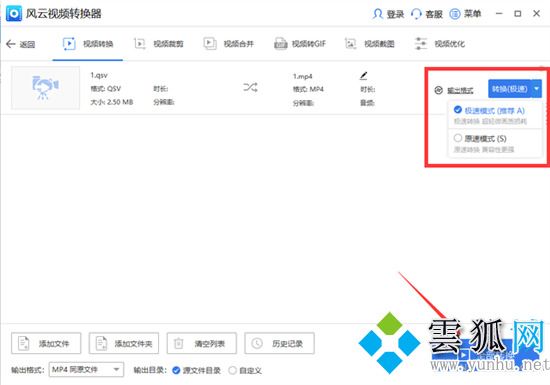The height and width of the screenshot is (385, 550).
Task: Click the circular menu icon beside 菜单
Action: 455,14
